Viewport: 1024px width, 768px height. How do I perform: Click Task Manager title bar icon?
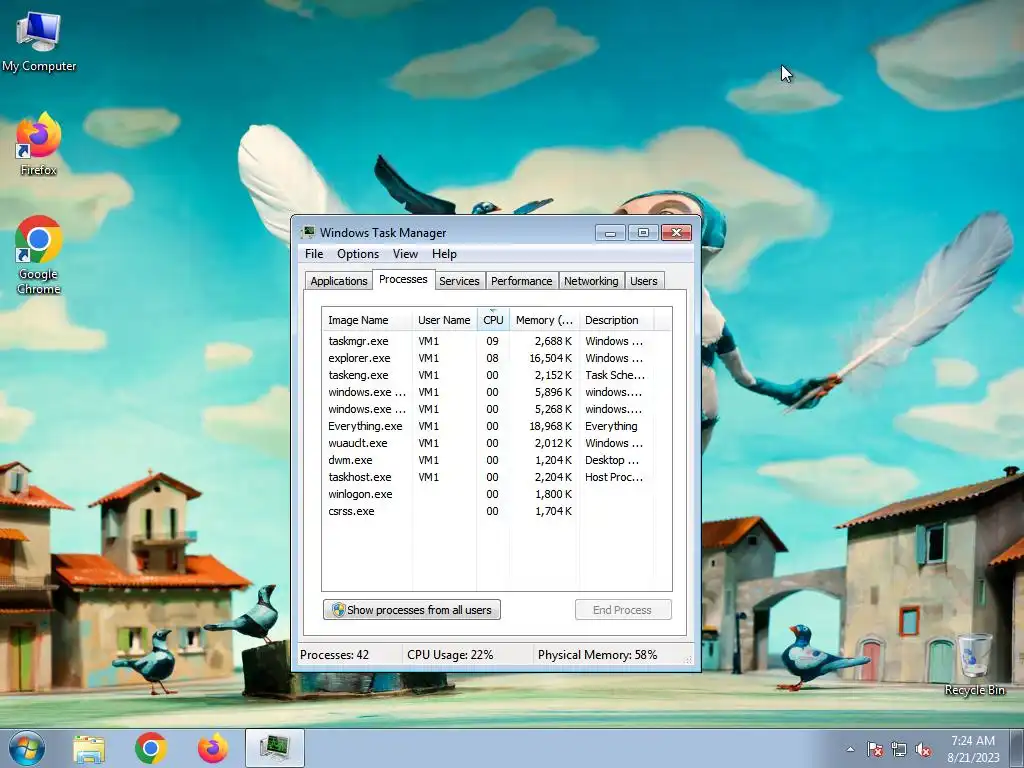pos(308,232)
